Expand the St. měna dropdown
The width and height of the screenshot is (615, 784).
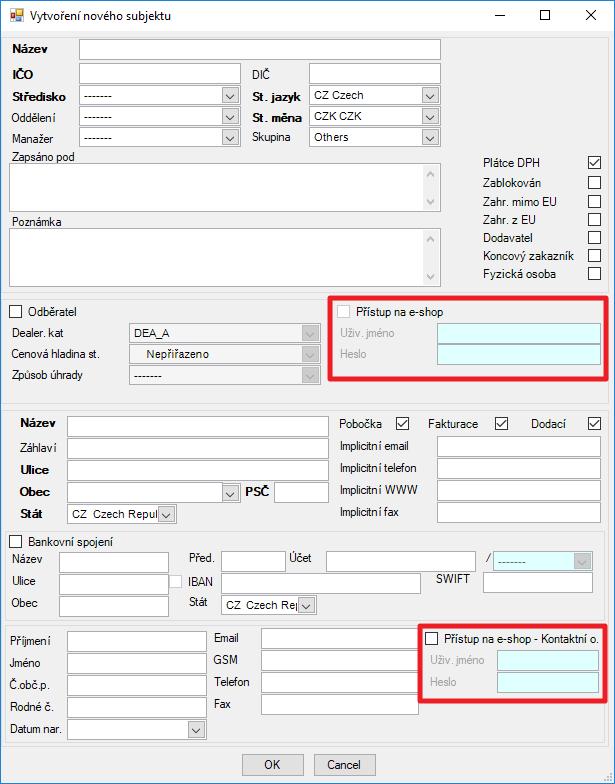430,116
